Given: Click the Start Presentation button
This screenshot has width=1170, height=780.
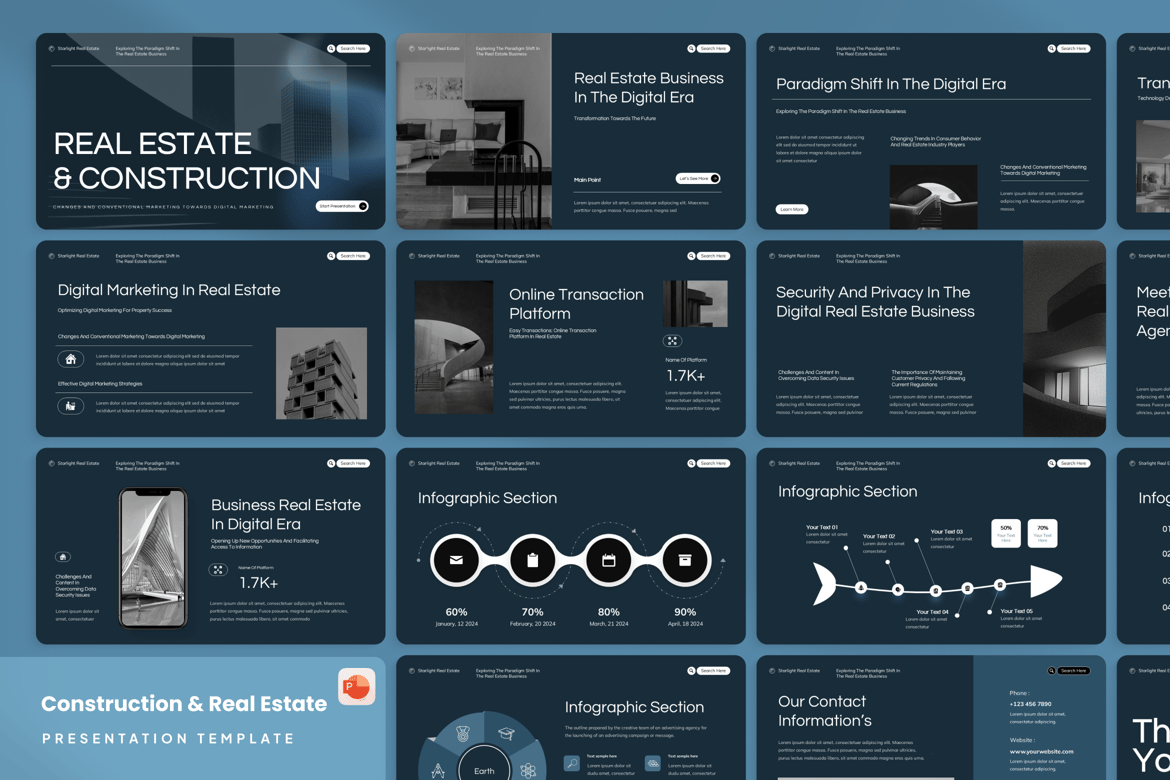Looking at the screenshot, I should point(342,206).
